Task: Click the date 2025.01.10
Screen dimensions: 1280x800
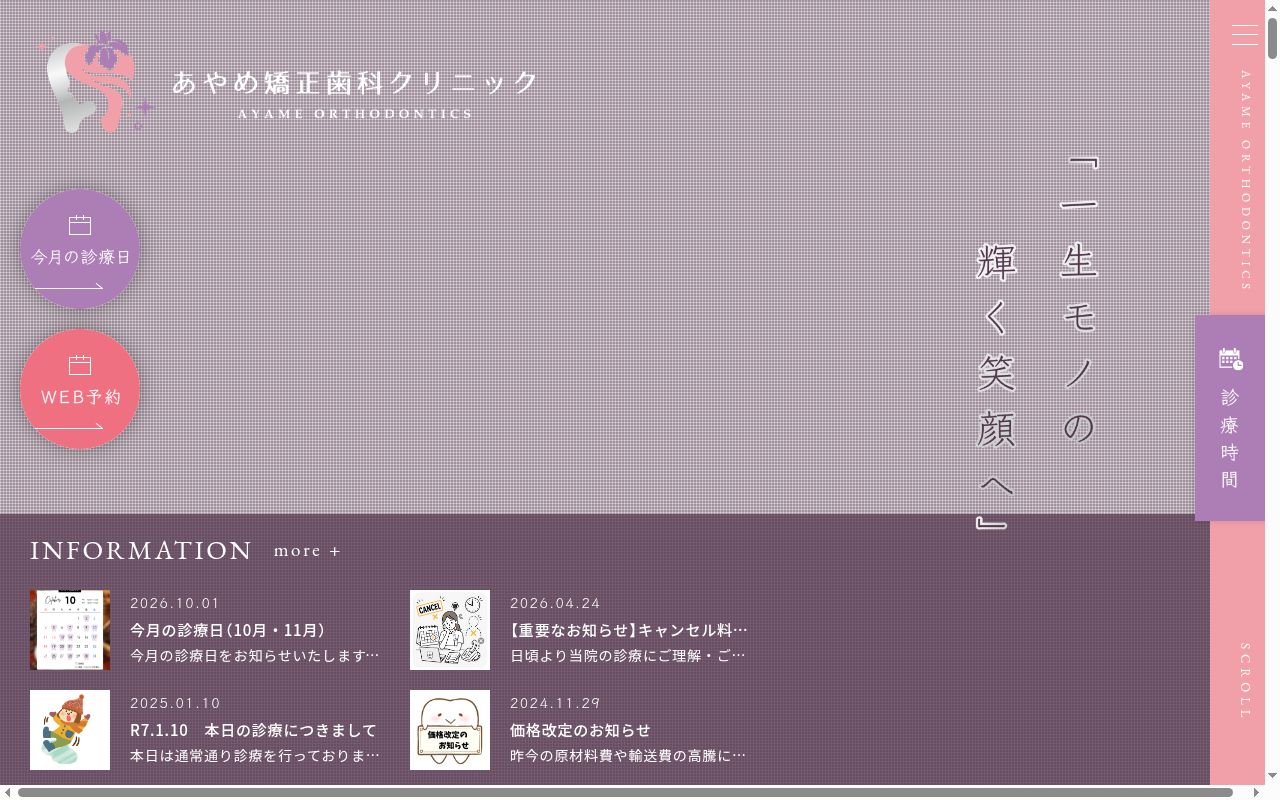Action: coord(175,703)
